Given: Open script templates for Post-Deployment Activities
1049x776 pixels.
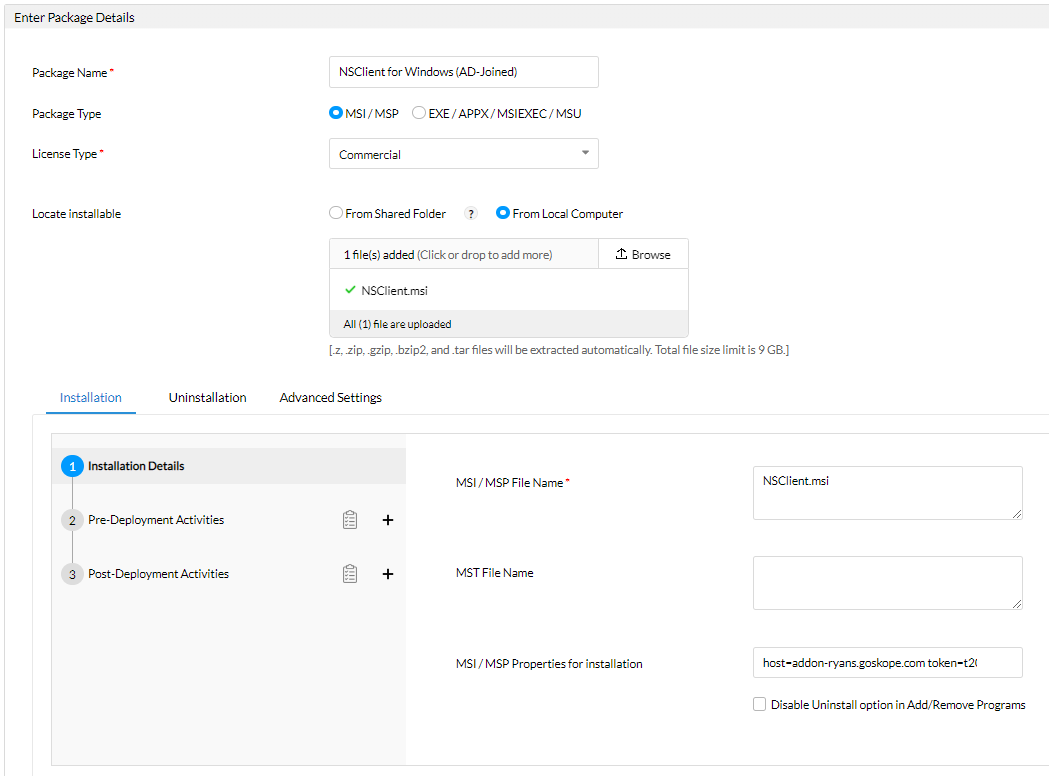Looking at the screenshot, I should pos(349,573).
